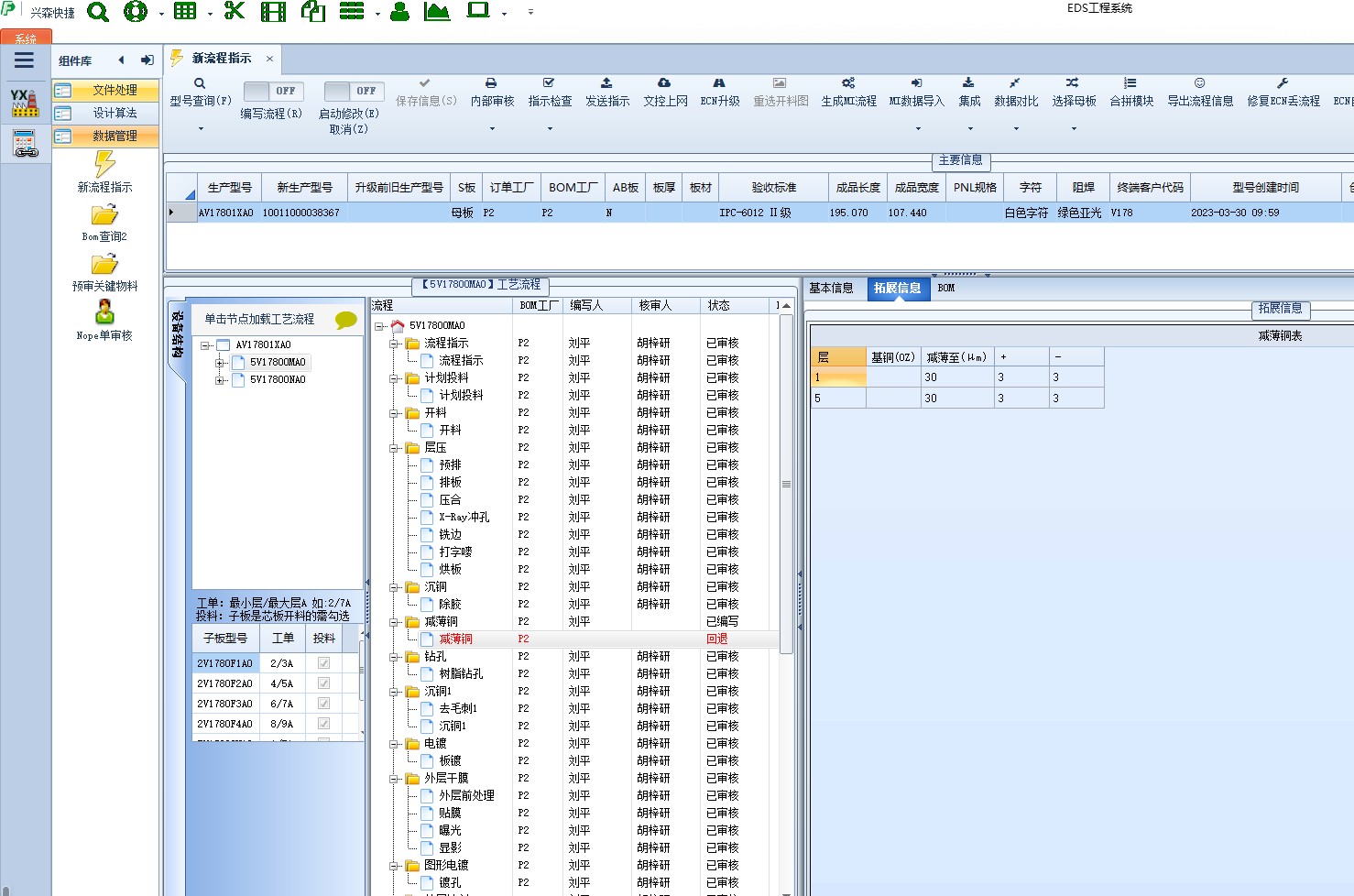
Task: Click the scissors icon in top bar
Action: 235,12
